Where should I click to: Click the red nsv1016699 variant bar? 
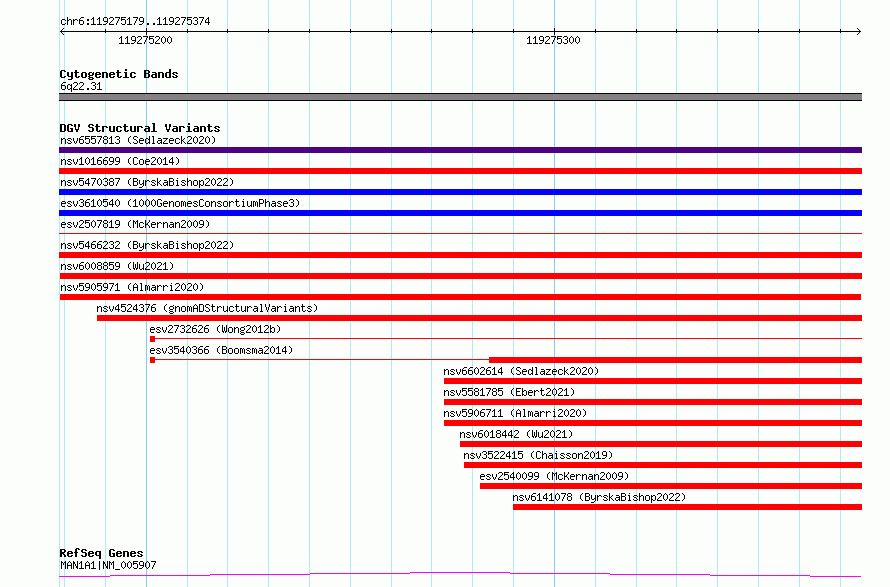click(x=460, y=171)
